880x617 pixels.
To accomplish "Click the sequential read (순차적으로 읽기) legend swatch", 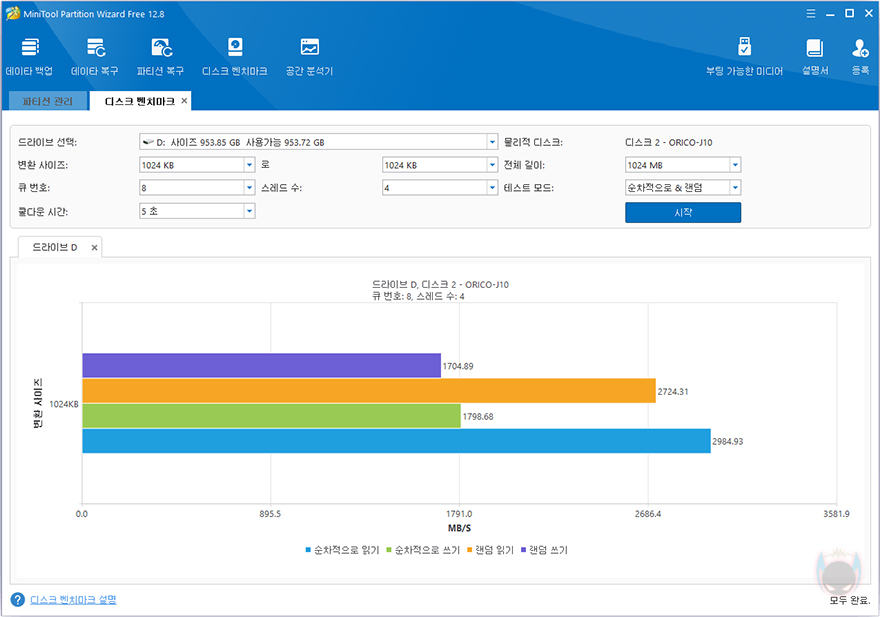I will 308,550.
